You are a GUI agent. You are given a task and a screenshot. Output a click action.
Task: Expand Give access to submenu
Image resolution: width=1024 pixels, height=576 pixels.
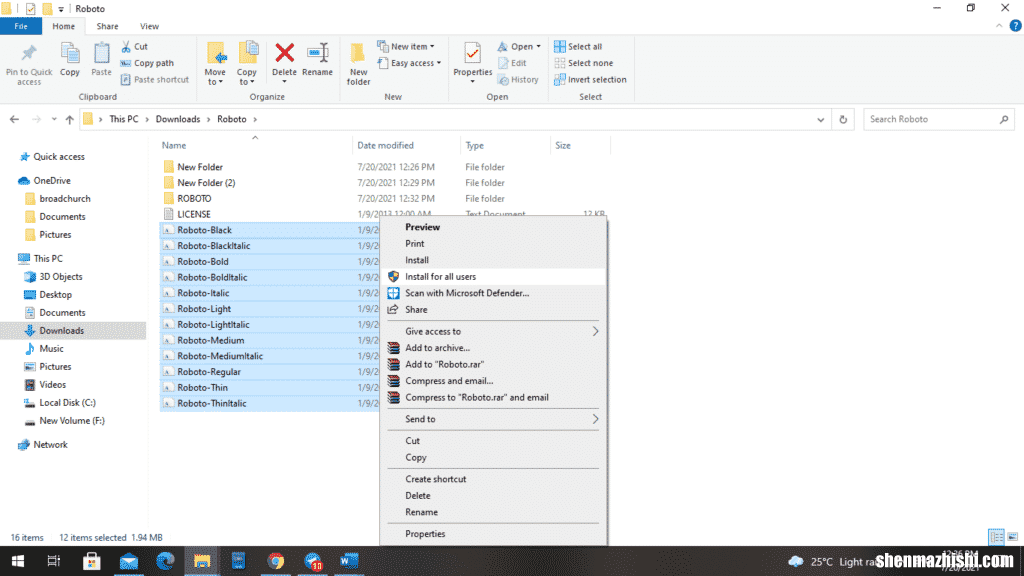[493, 331]
